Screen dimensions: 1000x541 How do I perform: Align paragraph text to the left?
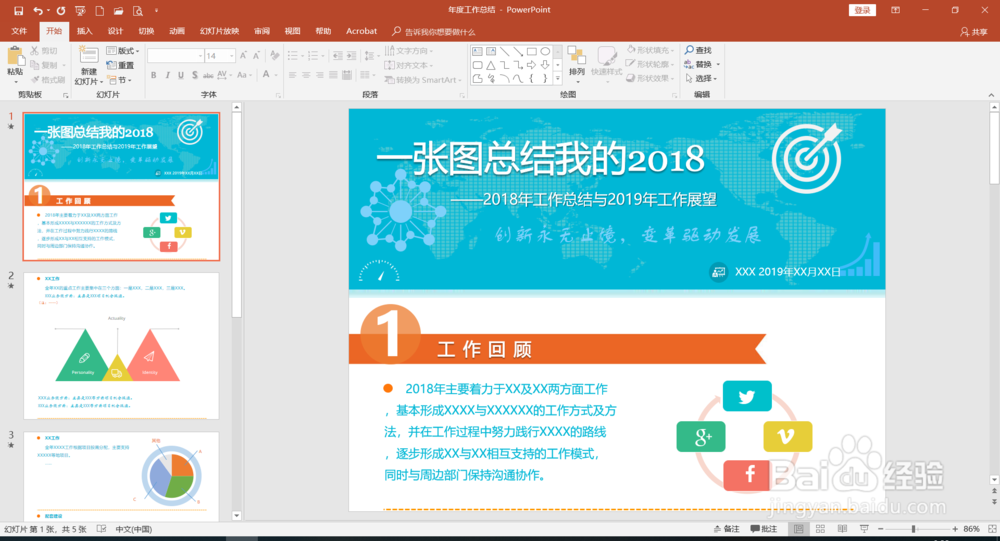[x=293, y=75]
